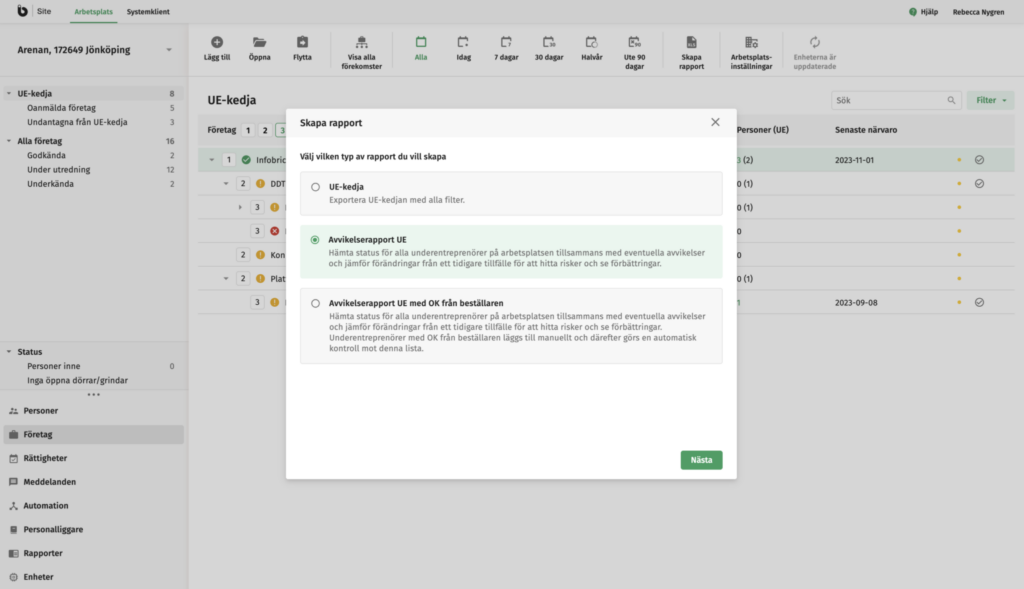Expand the Arenan, 172649 Jönköping workplace dropdown
The image size is (1024, 589).
pos(169,50)
